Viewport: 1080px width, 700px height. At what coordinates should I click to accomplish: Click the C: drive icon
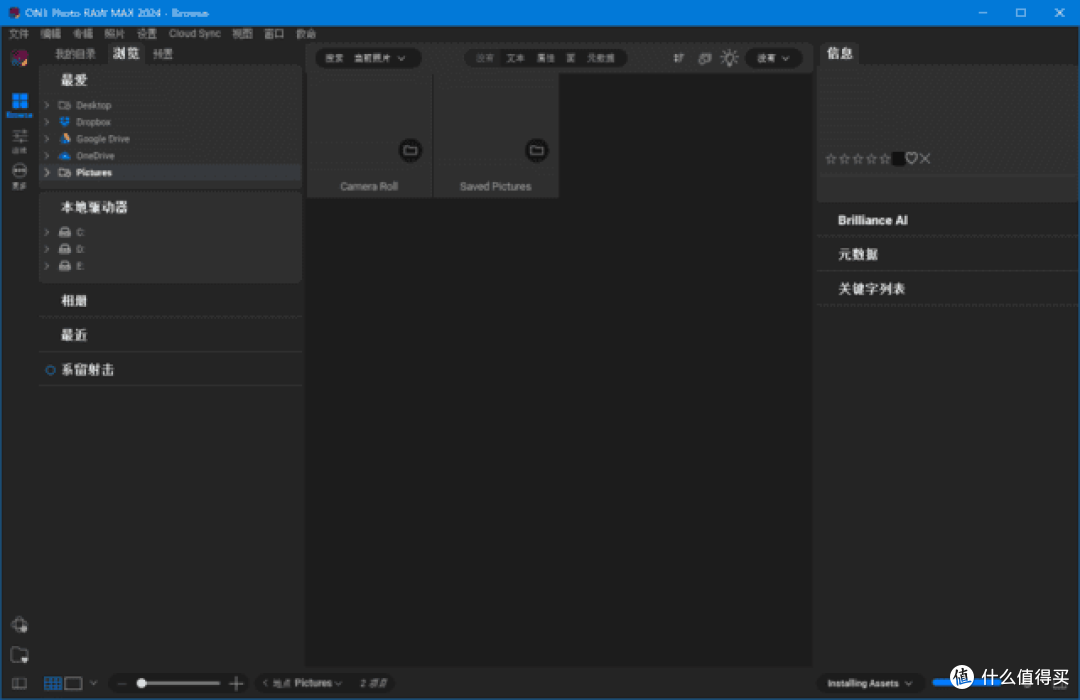point(65,232)
